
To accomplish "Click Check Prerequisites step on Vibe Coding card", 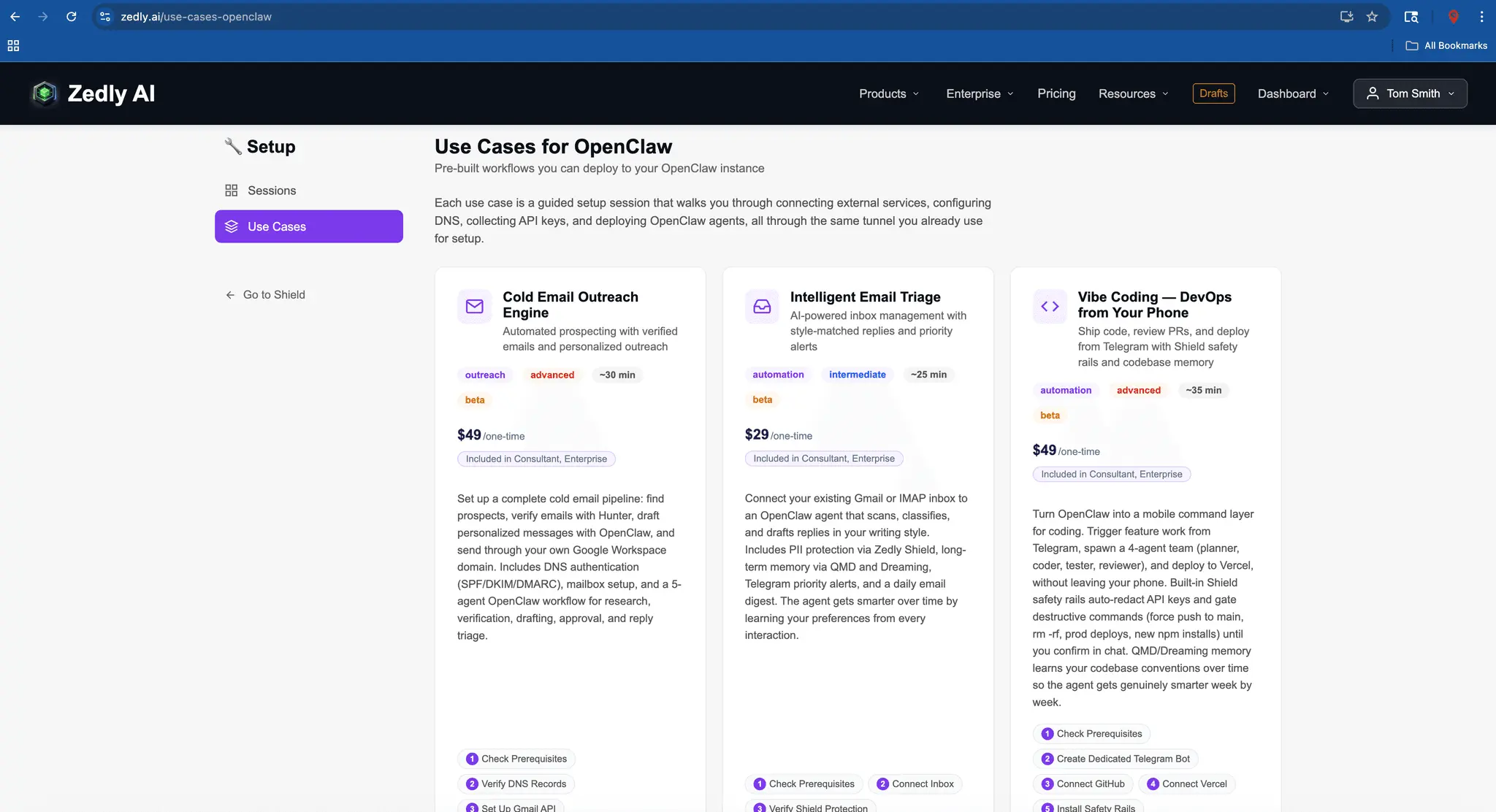I will pyautogui.click(x=1091, y=734).
